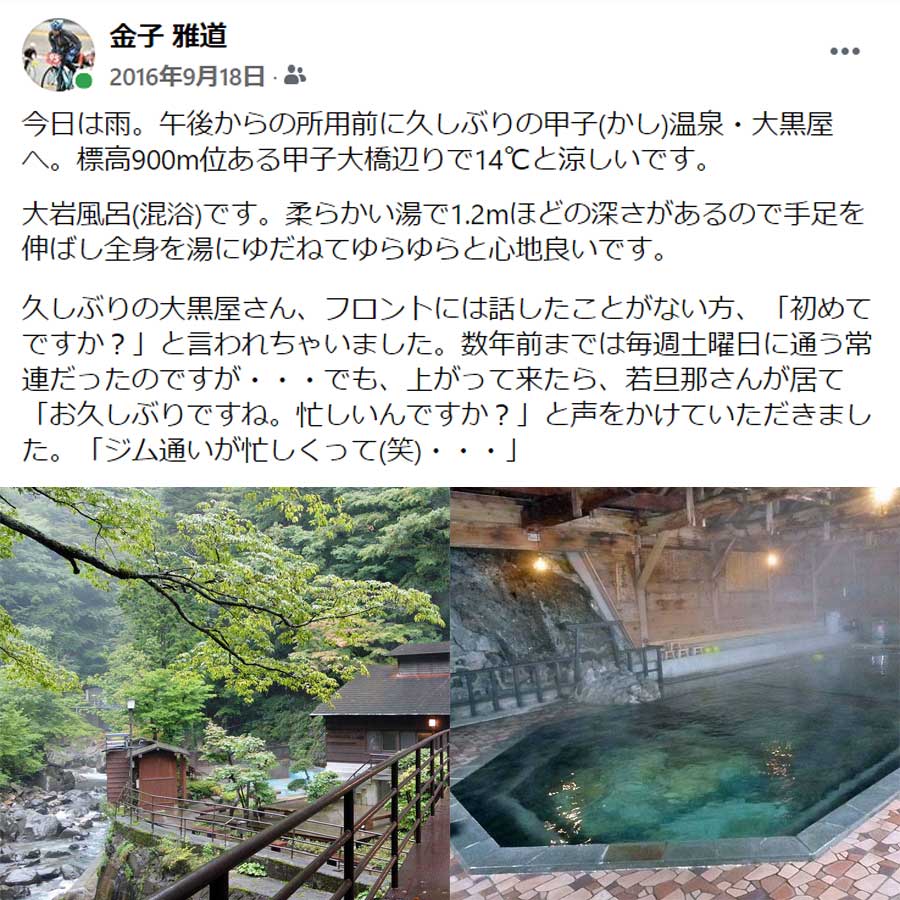The height and width of the screenshot is (900, 900).
Task: Open author name 金子 雅道 profile link
Action: pyautogui.click(x=168, y=36)
